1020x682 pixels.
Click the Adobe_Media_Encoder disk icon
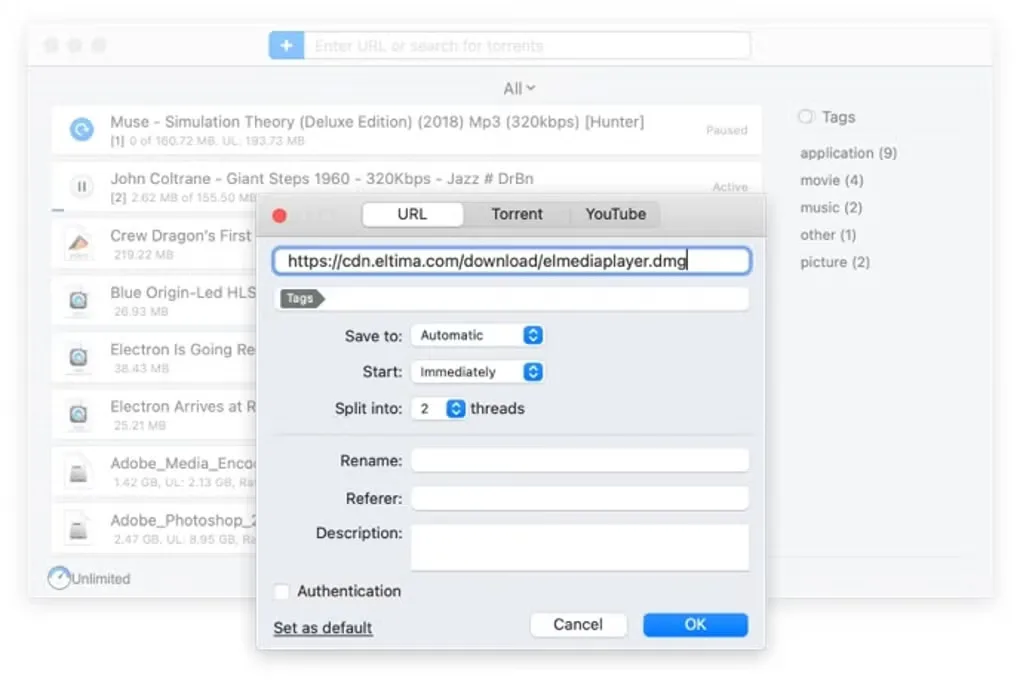click(x=79, y=472)
